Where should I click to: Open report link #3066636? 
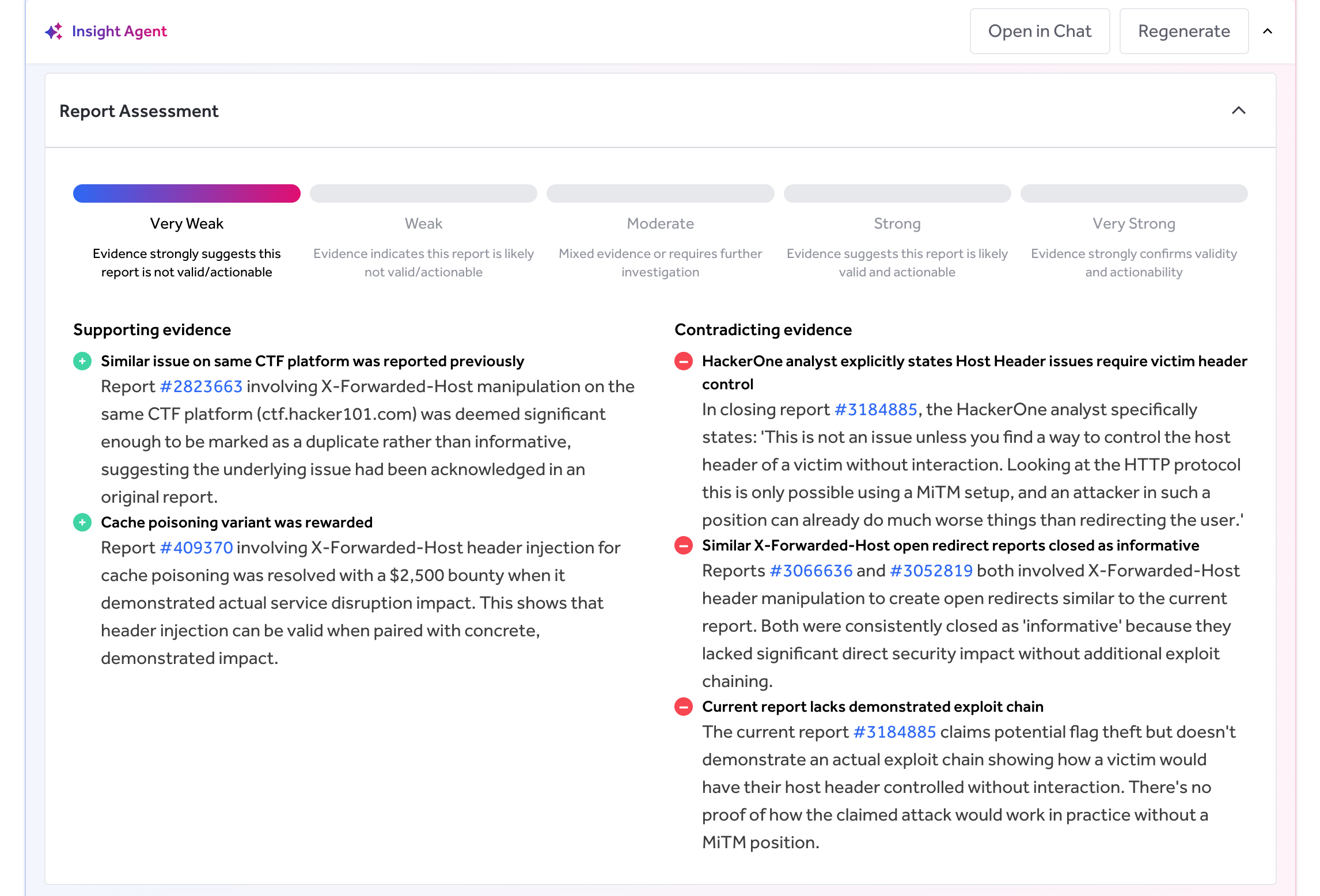tap(811, 570)
